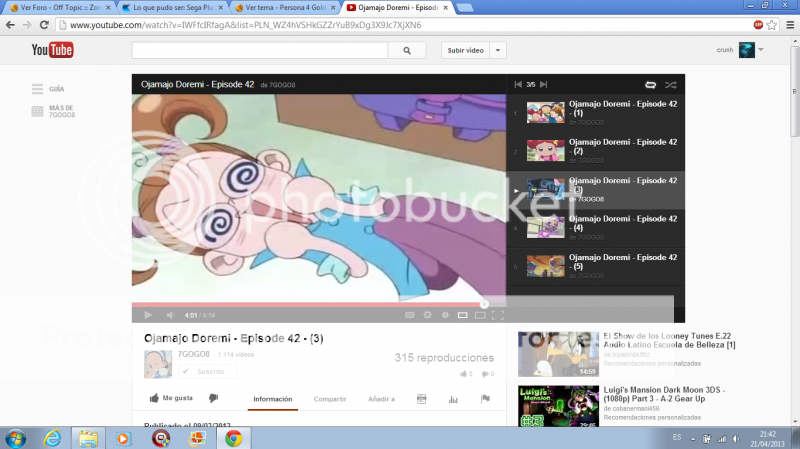Reload the page
This screenshot has width=800, height=449.
[x=44, y=24]
